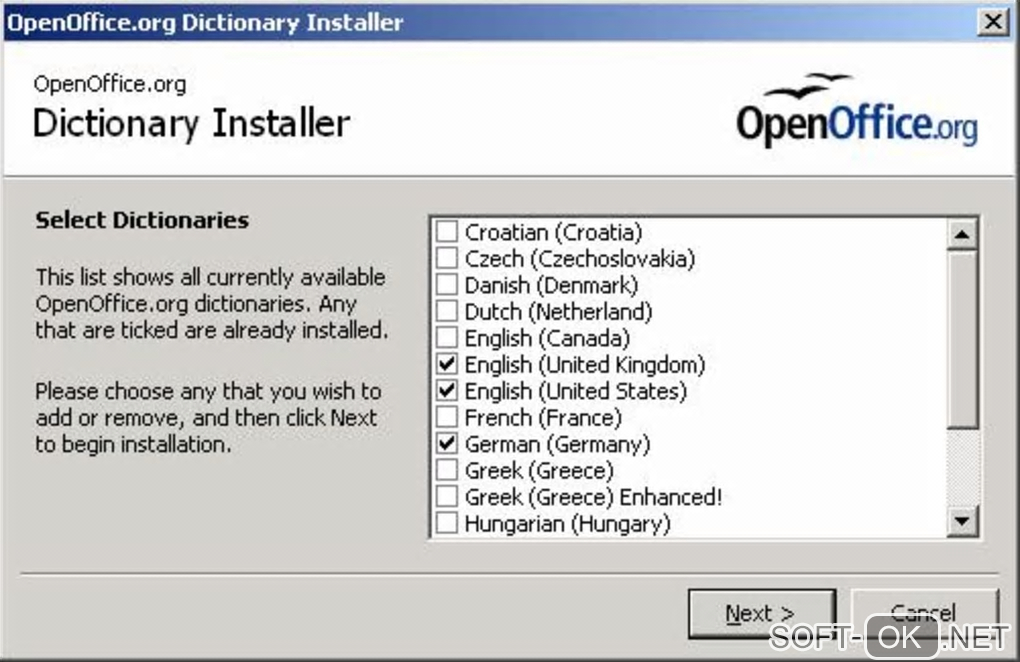Tick the Greek (Greece) Enhanced! checkbox
The image size is (1020, 662).
pyautogui.click(x=447, y=496)
